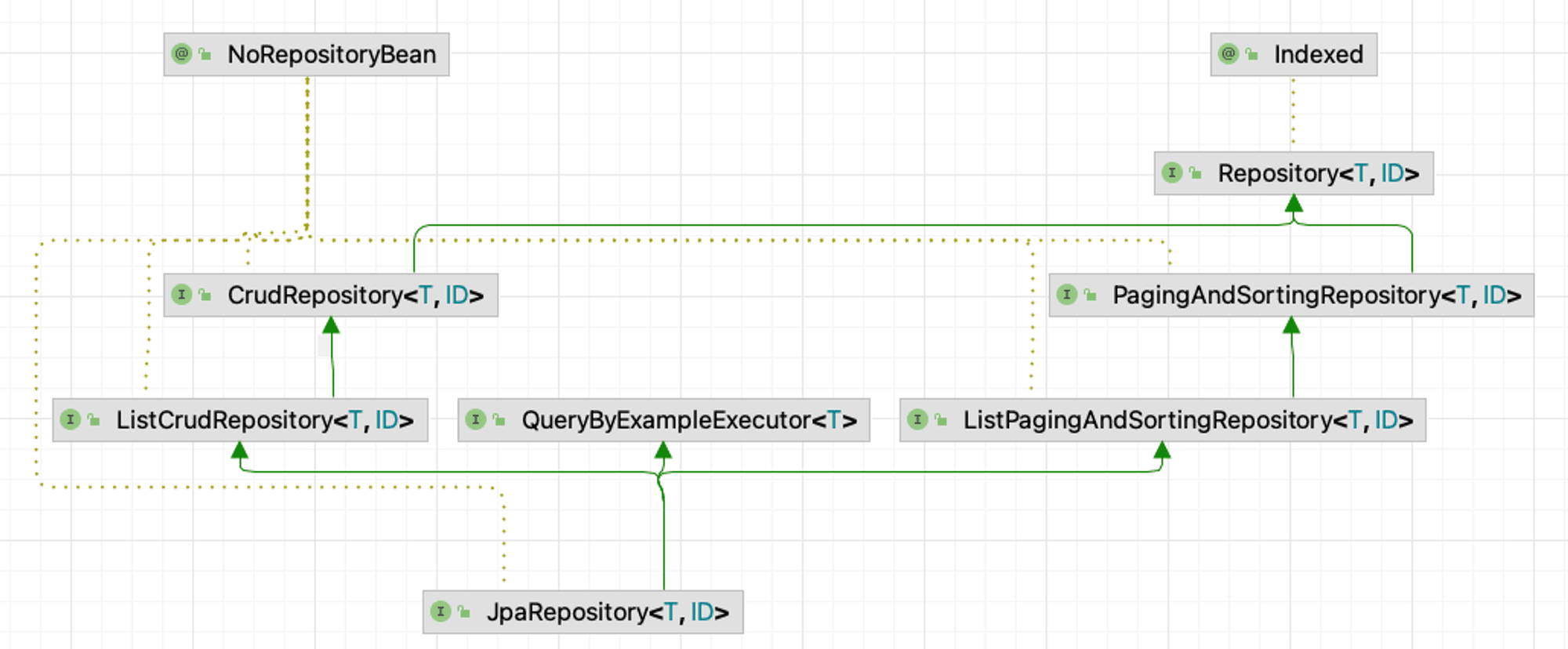This screenshot has height=649, width=1568.
Task: Click the visibility lock icon beside NoRepositoryBean
Action: point(205,54)
